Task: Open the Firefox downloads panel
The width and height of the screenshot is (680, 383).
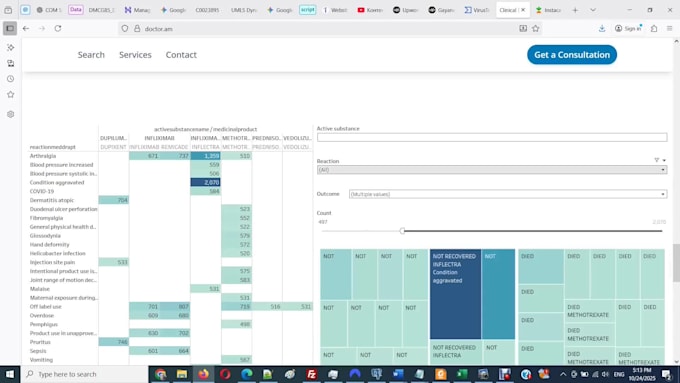Action: 602,29
